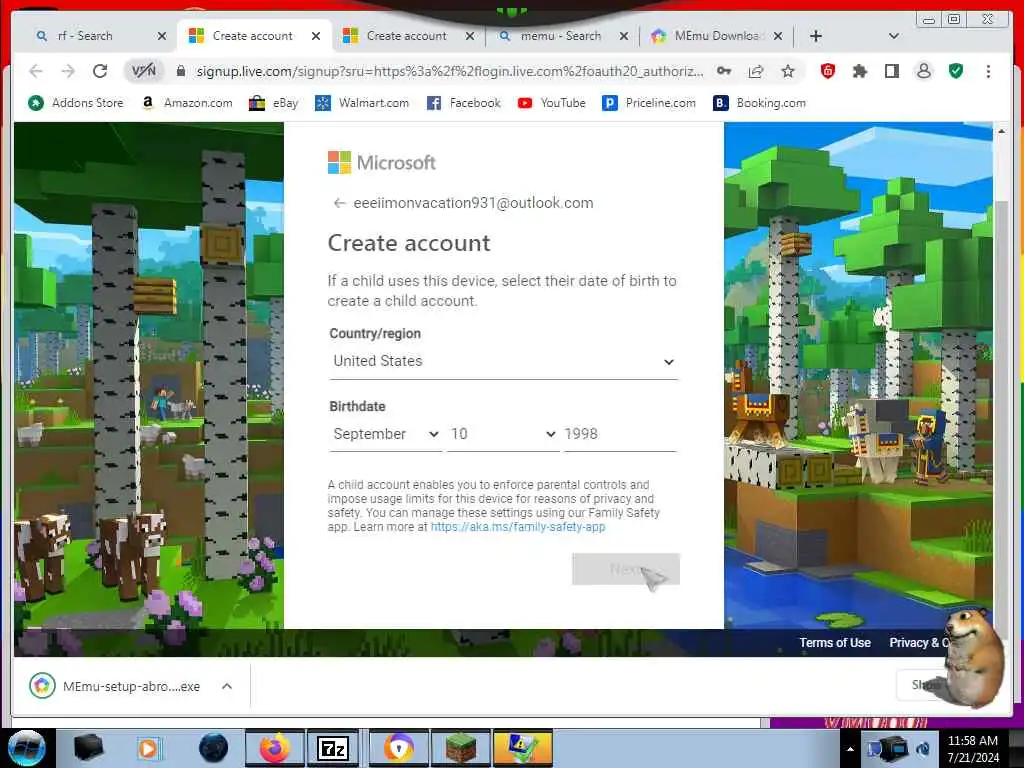Bookmark this page with the star icon
Image resolution: width=1024 pixels, height=768 pixels.
[788, 71]
